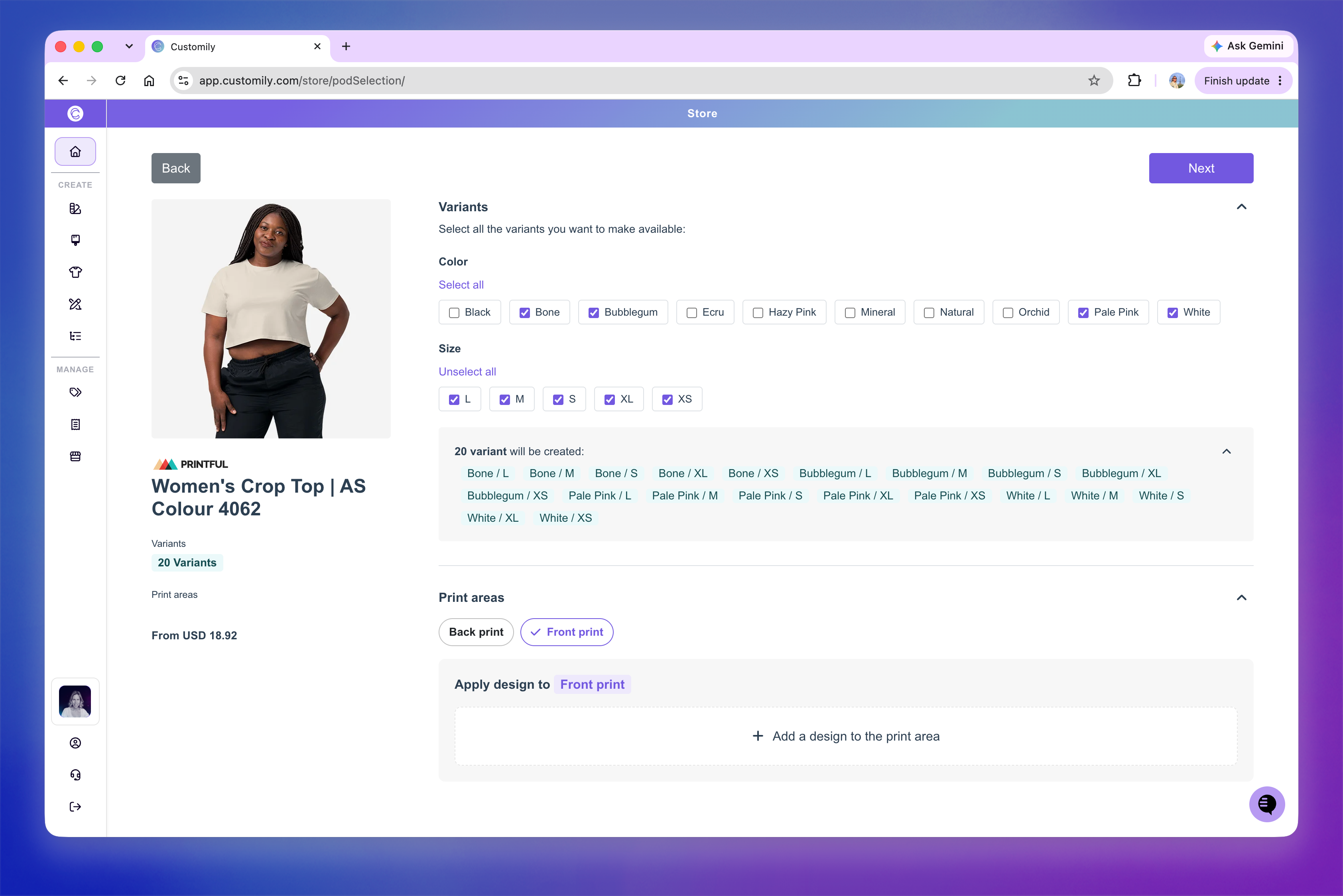The height and width of the screenshot is (896, 1343).
Task: Open the browser extensions puzzle icon
Action: pyautogui.click(x=1134, y=81)
